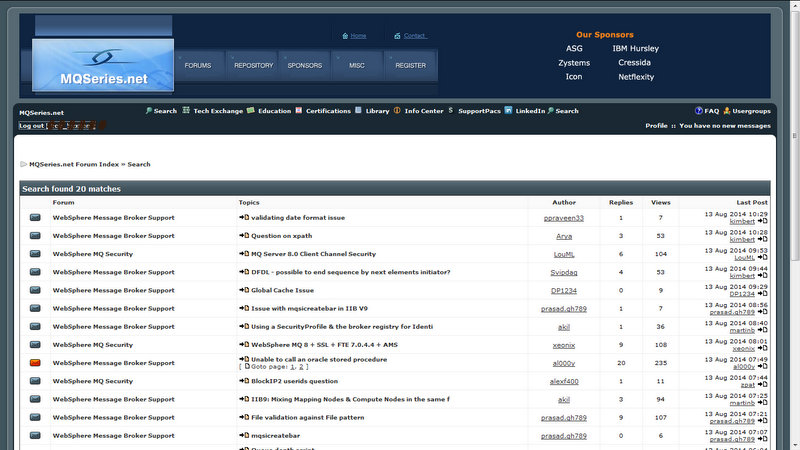Image resolution: width=800 pixels, height=450 pixels.
Task: Click latest post icon beside LouML last post
Action: point(762,258)
